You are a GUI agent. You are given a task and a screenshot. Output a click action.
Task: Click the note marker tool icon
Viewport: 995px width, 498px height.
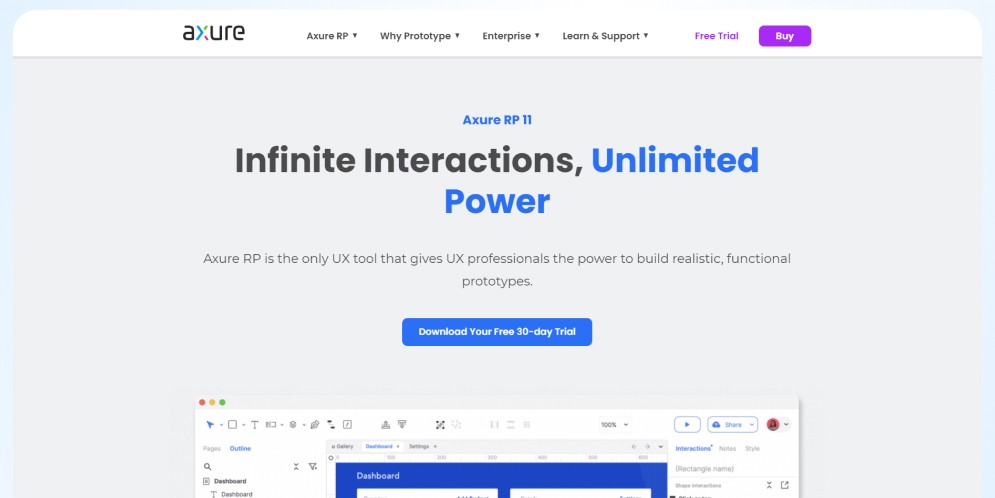[347, 424]
